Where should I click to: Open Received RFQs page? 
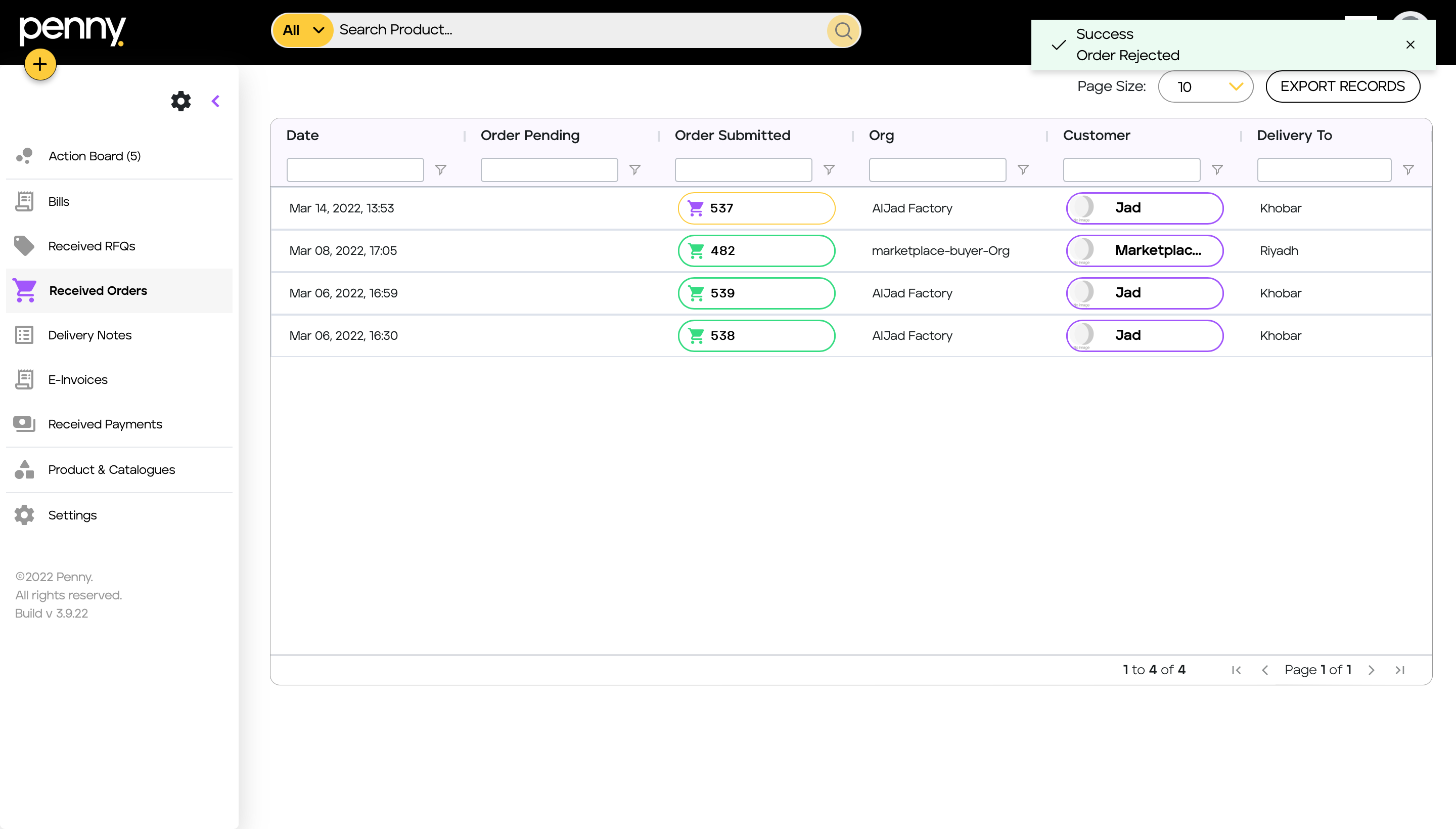tap(119, 246)
